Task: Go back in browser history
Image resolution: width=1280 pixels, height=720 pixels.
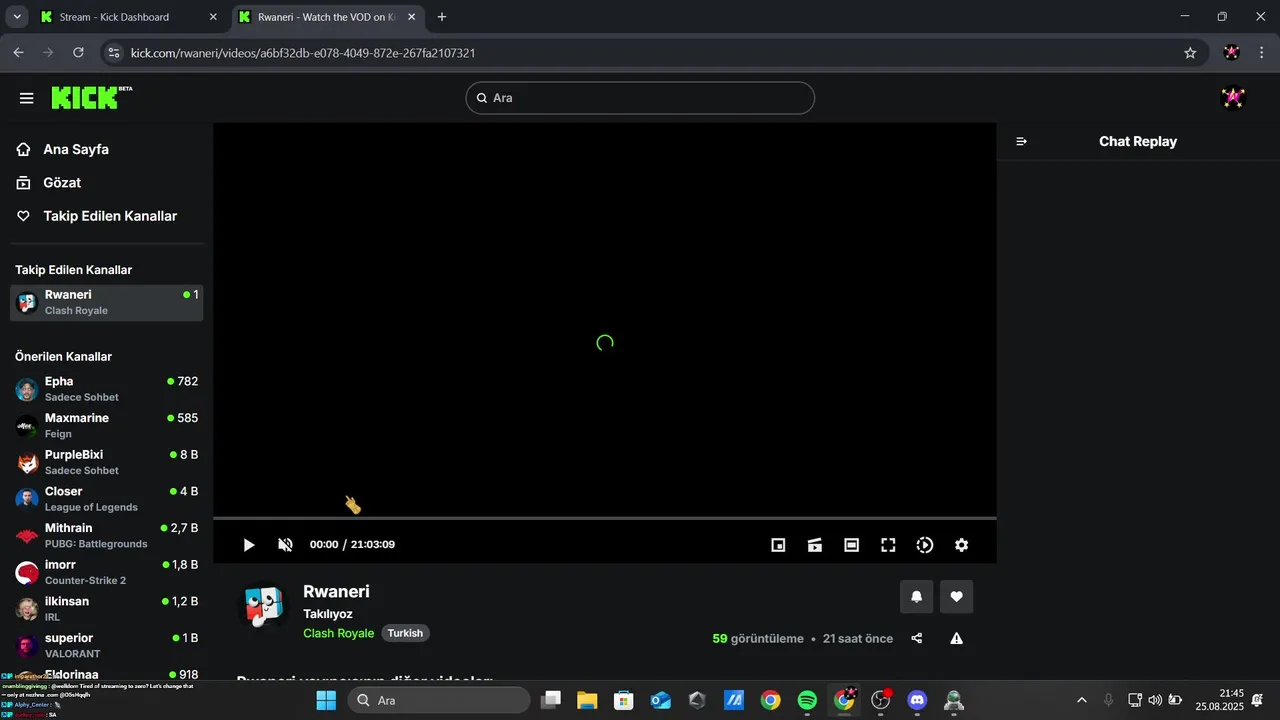Action: coord(18,53)
